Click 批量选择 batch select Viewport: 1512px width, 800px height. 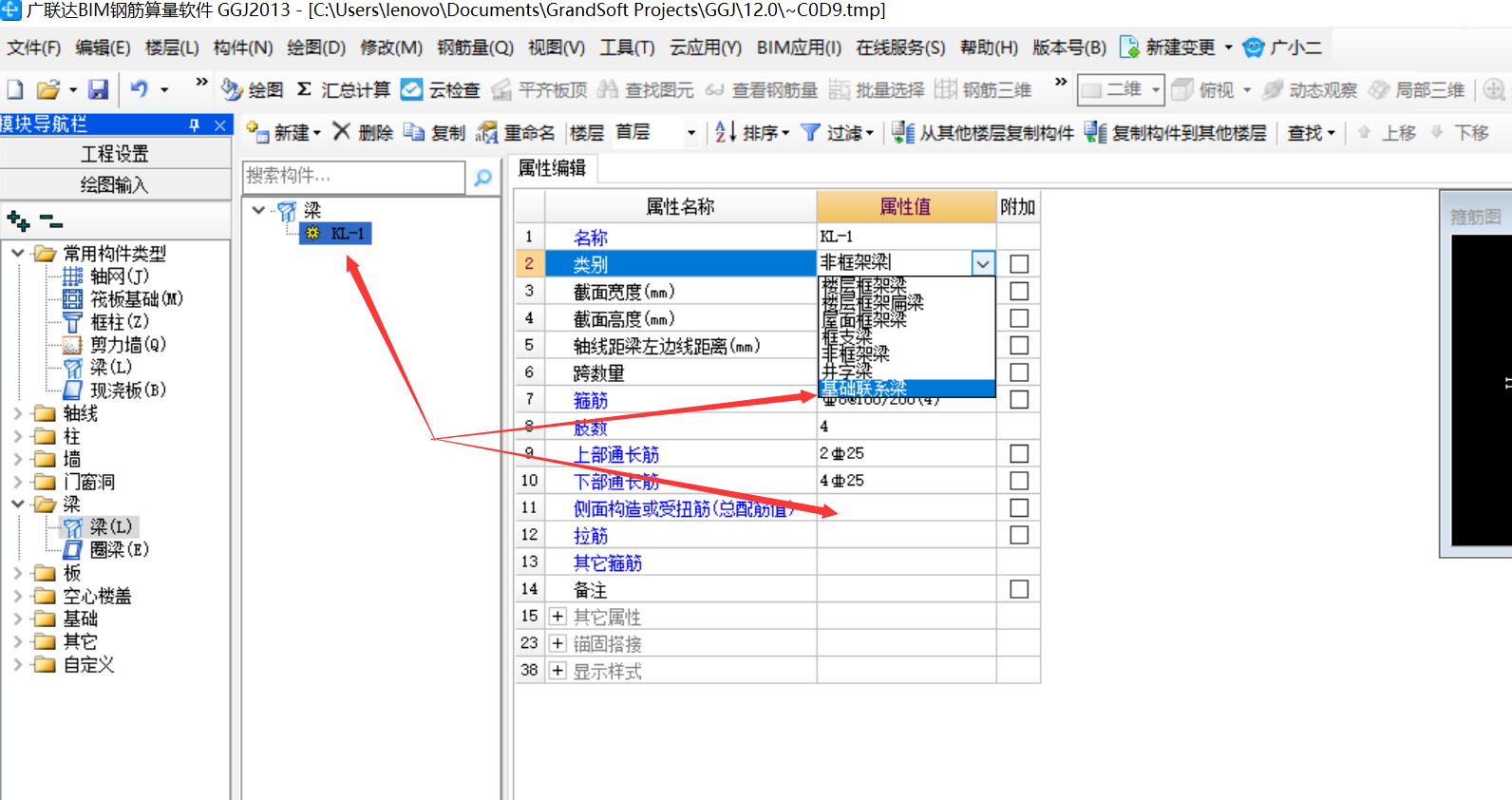coord(877,89)
